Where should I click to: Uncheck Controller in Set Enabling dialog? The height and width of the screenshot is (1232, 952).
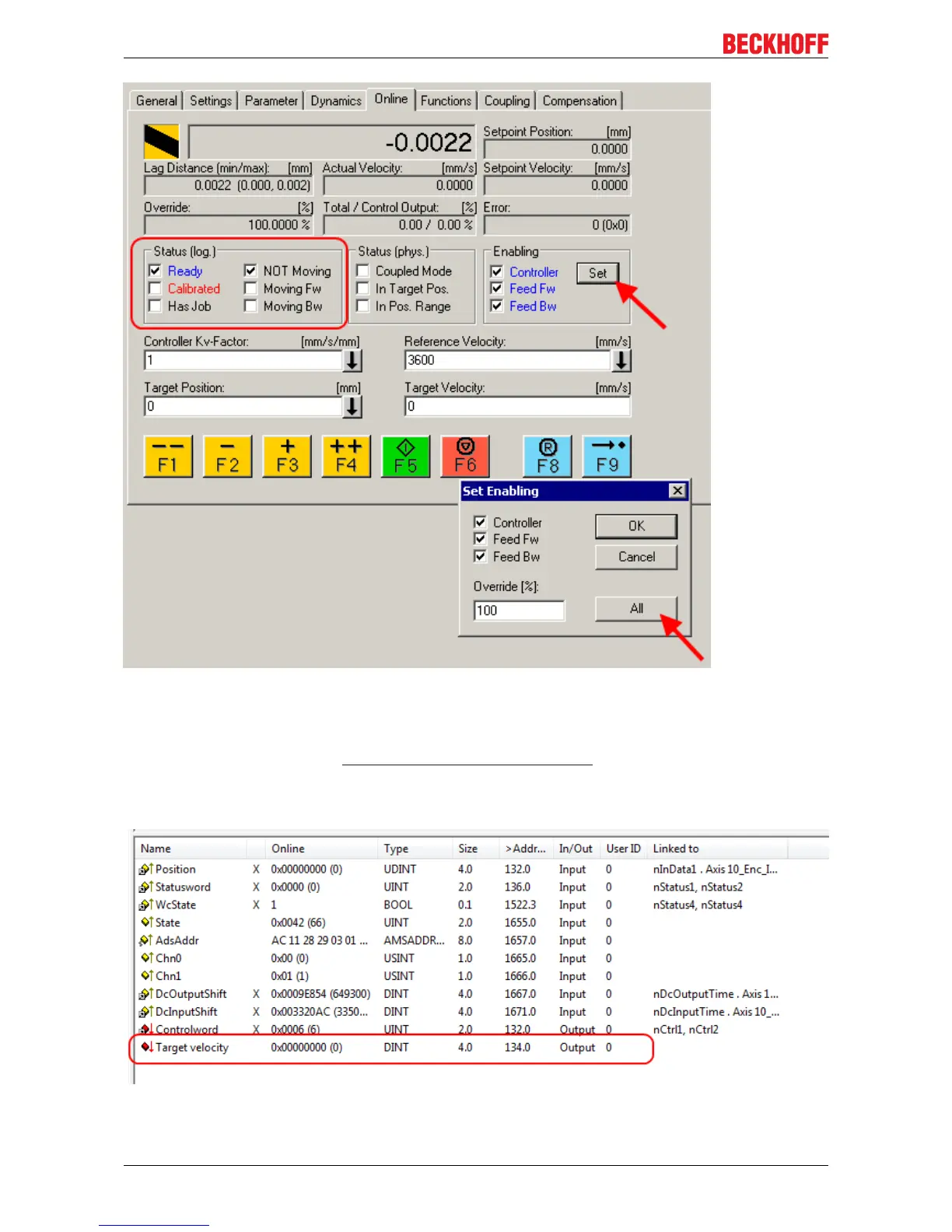(x=480, y=522)
